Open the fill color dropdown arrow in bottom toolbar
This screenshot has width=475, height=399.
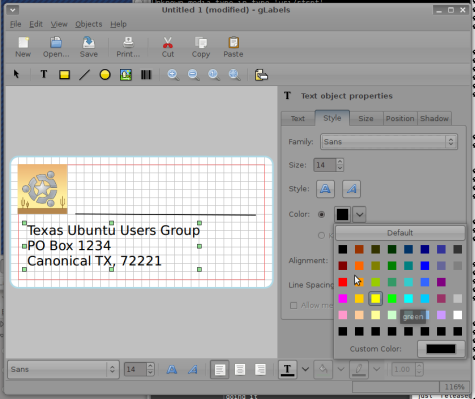(341, 369)
